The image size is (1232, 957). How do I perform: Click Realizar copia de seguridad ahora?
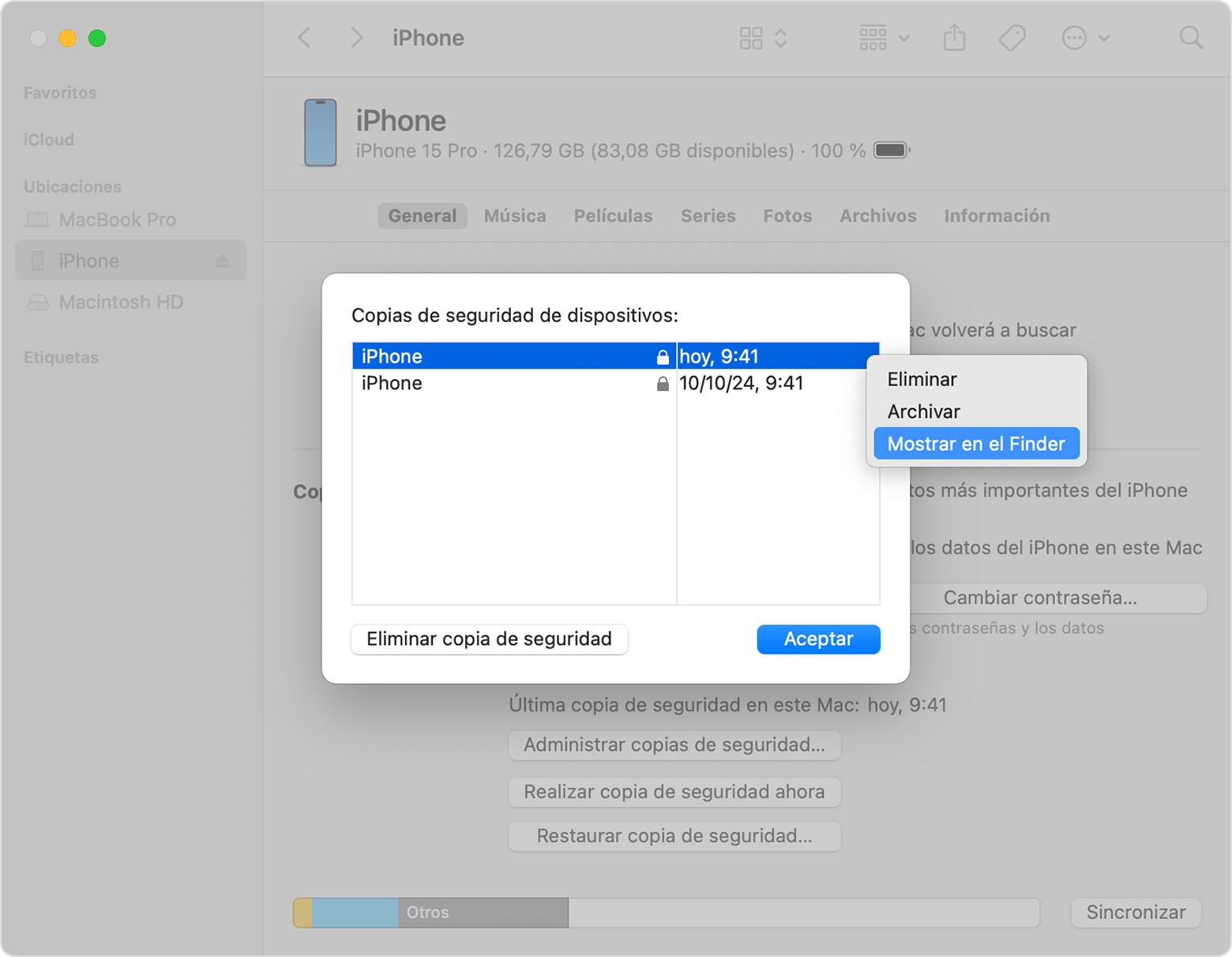click(x=674, y=791)
